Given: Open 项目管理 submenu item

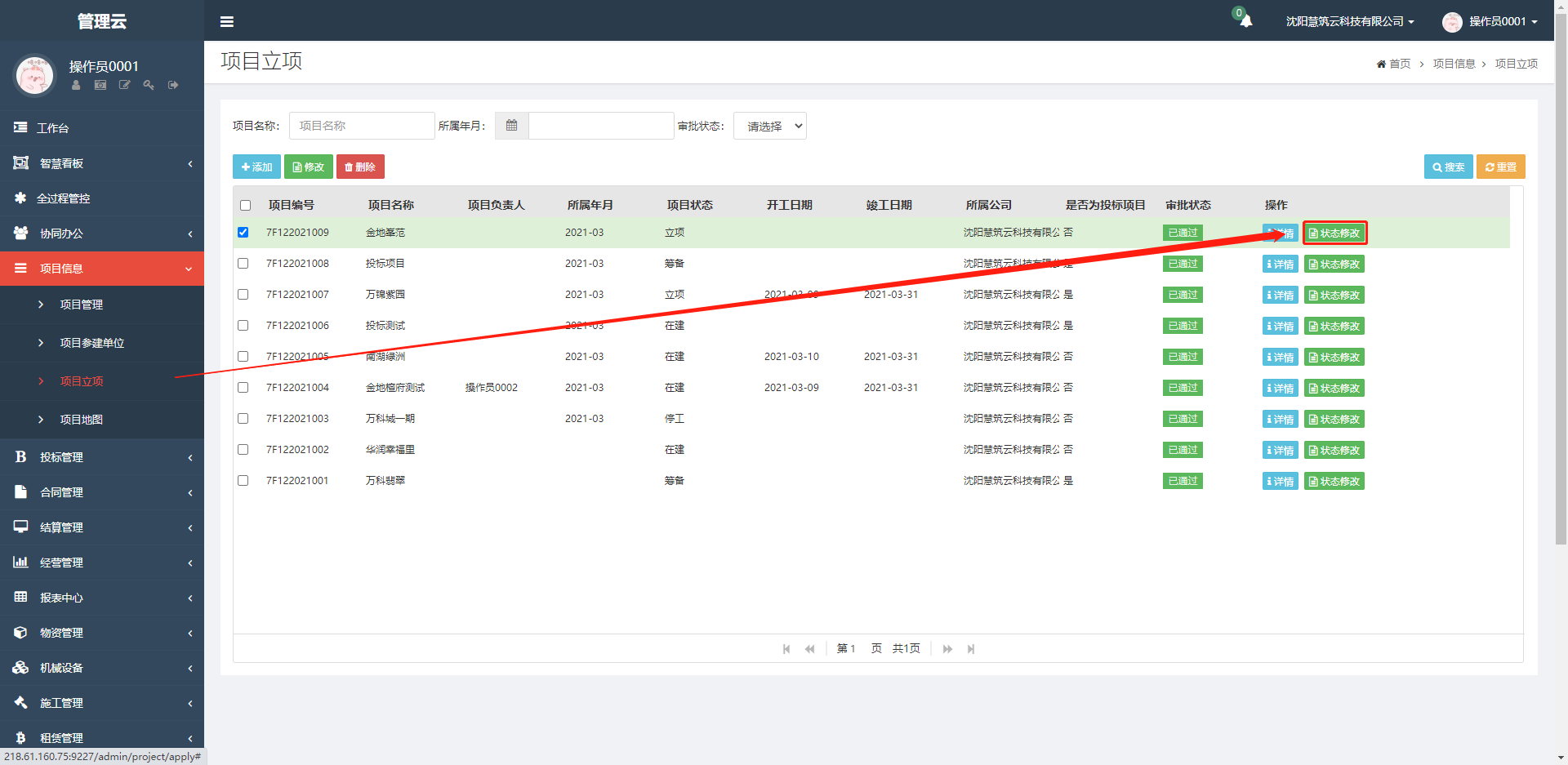Looking at the screenshot, I should tap(102, 305).
